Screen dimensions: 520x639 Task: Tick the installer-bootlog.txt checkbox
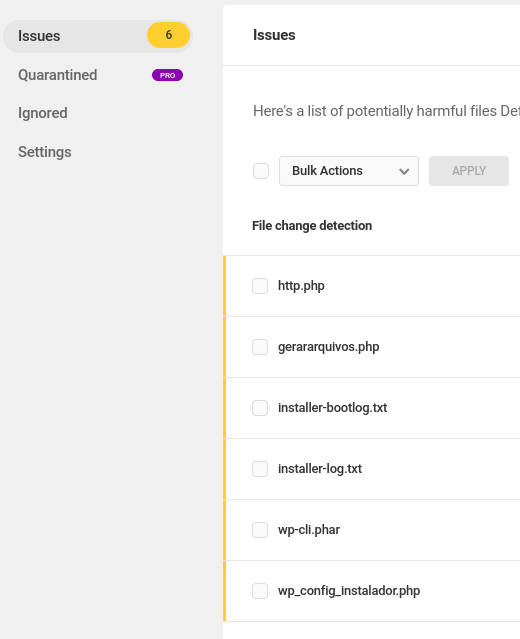coord(260,408)
